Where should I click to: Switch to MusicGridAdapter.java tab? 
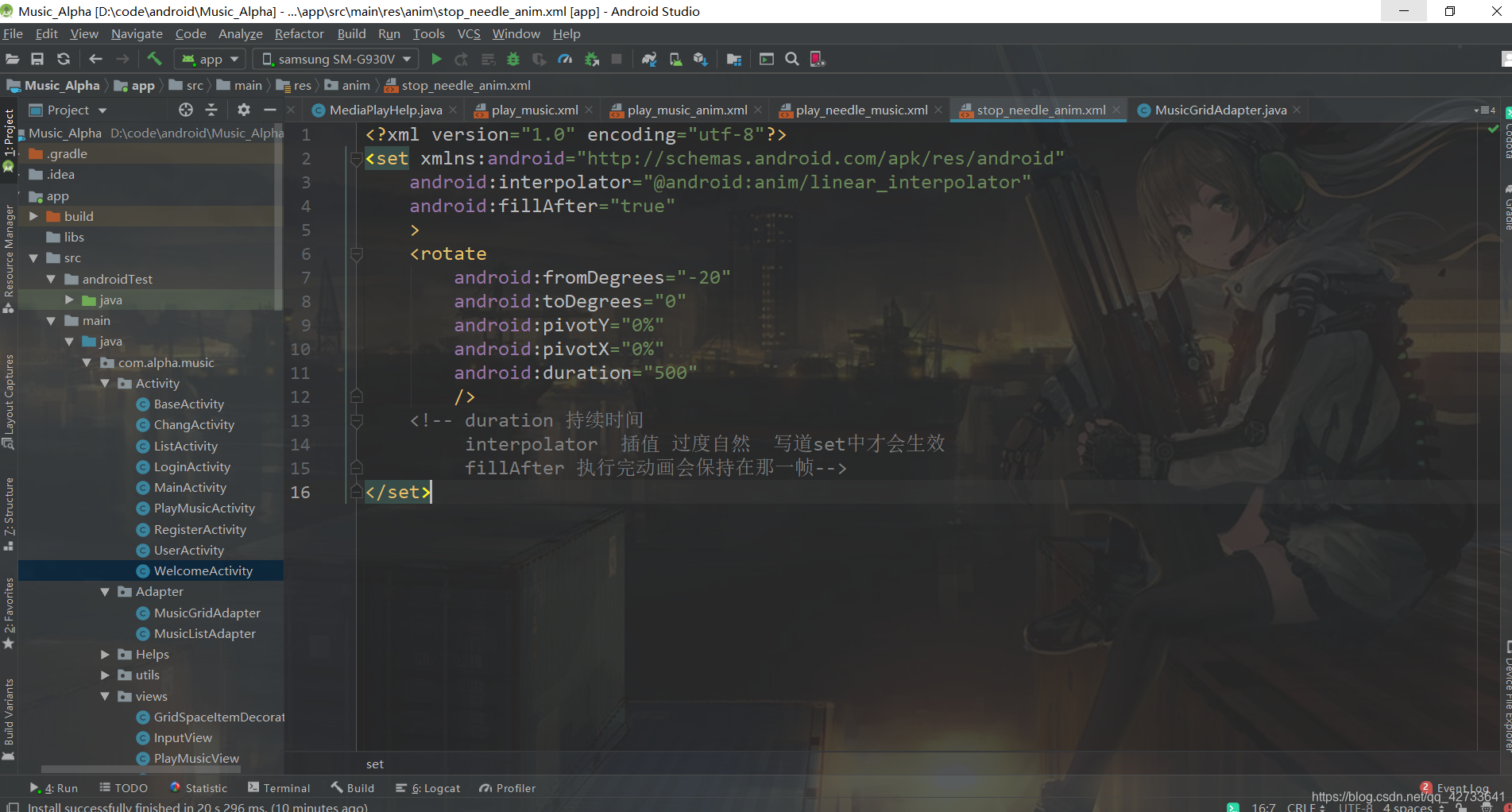coord(1220,110)
